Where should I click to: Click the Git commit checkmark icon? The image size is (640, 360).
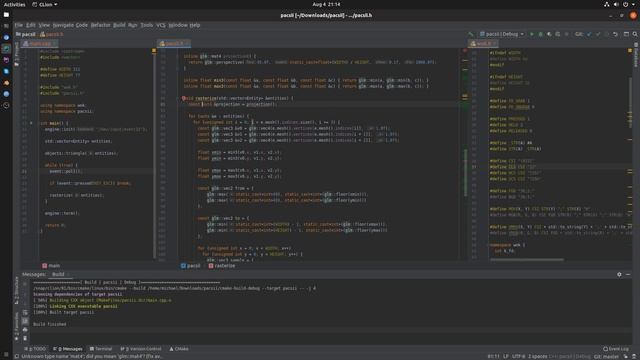[x=598, y=34]
